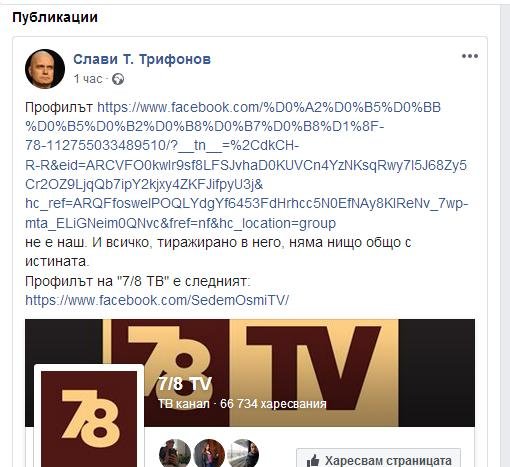Open the three-dot post options menu
This screenshot has width=510, height=467.
[470, 56]
